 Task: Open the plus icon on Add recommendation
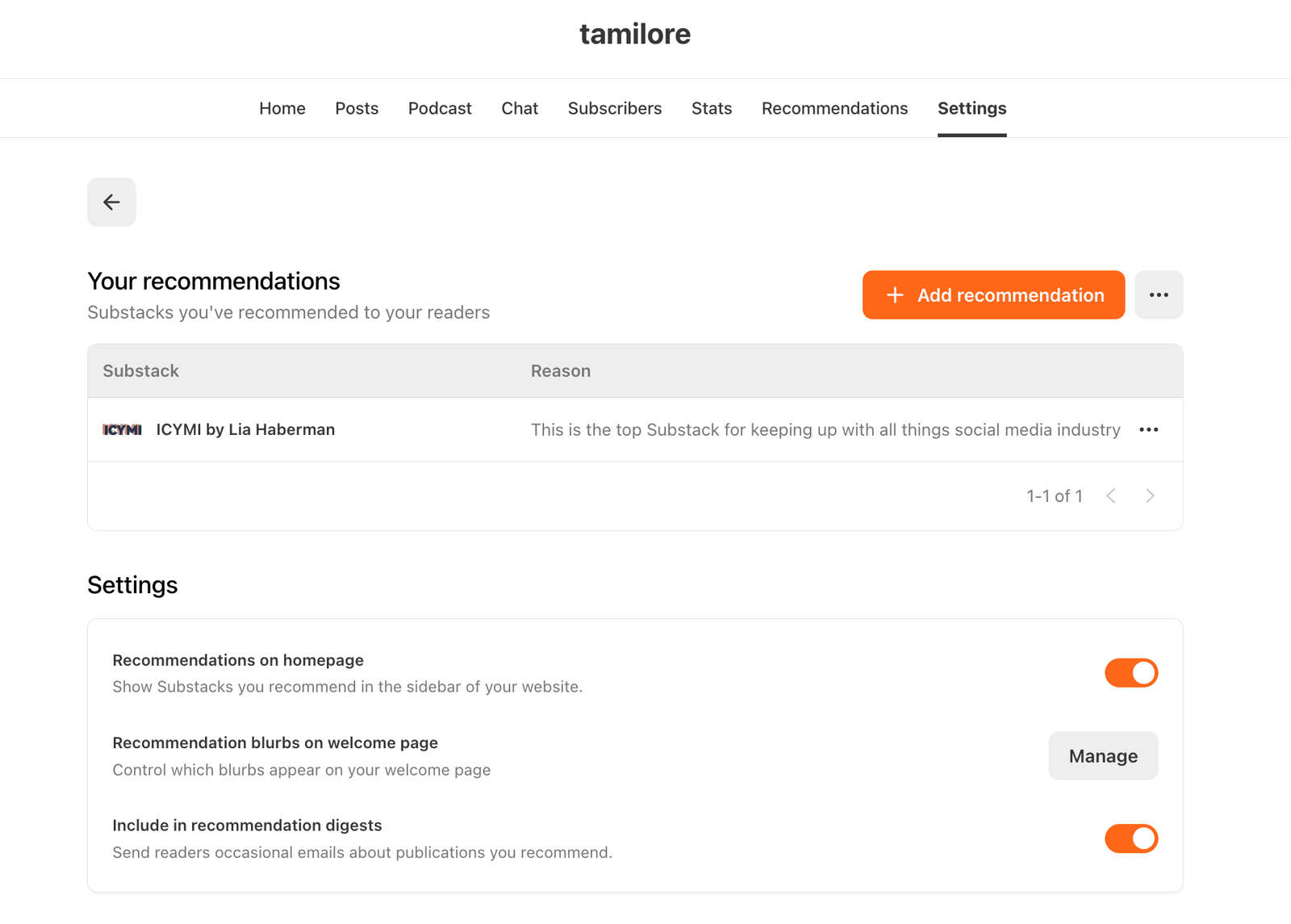tap(896, 295)
